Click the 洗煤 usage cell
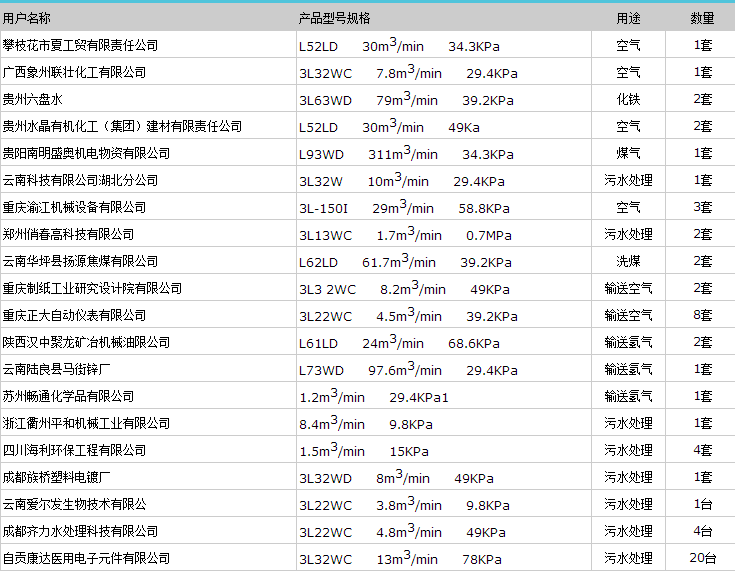 tap(628, 261)
